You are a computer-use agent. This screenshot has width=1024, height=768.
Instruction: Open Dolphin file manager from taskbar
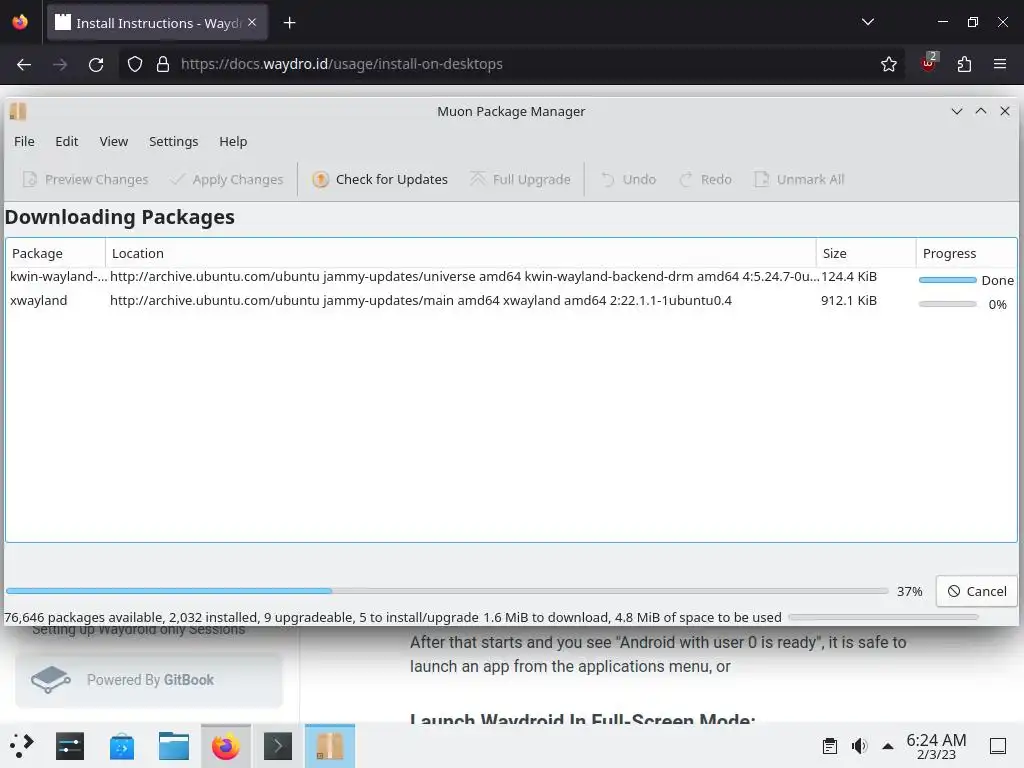[174, 746]
